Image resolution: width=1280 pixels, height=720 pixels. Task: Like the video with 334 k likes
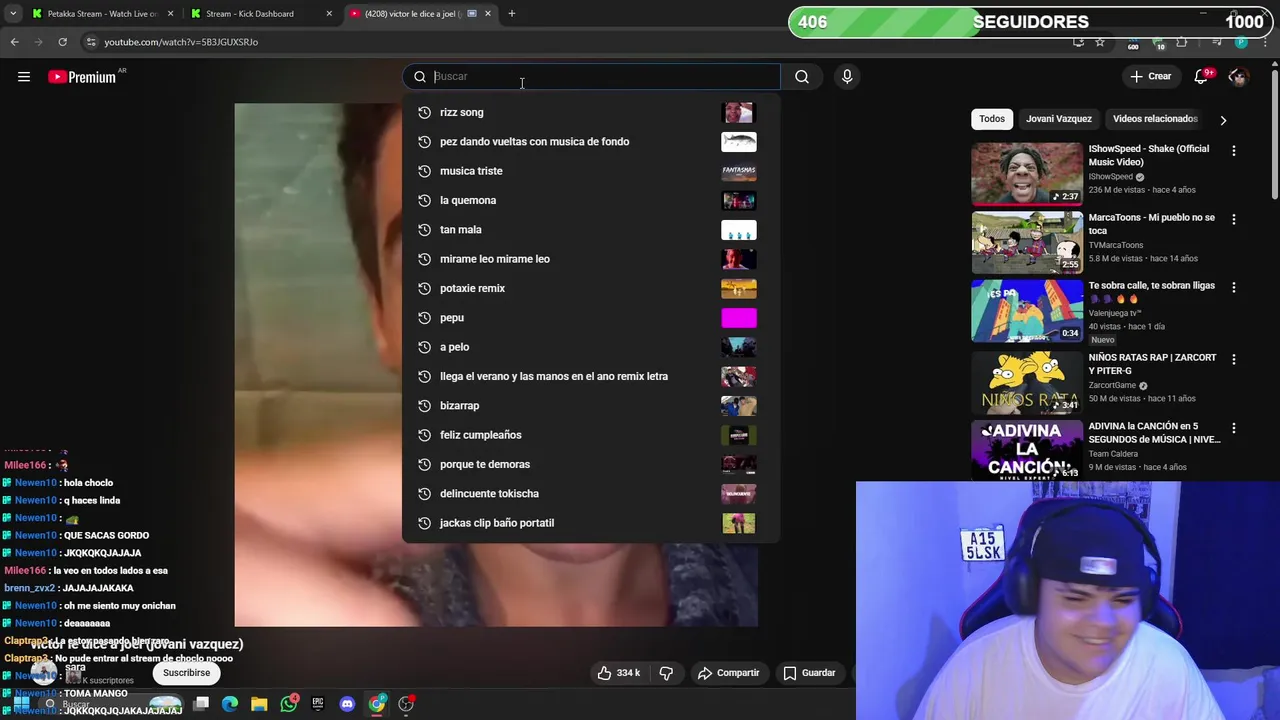[x=618, y=673]
